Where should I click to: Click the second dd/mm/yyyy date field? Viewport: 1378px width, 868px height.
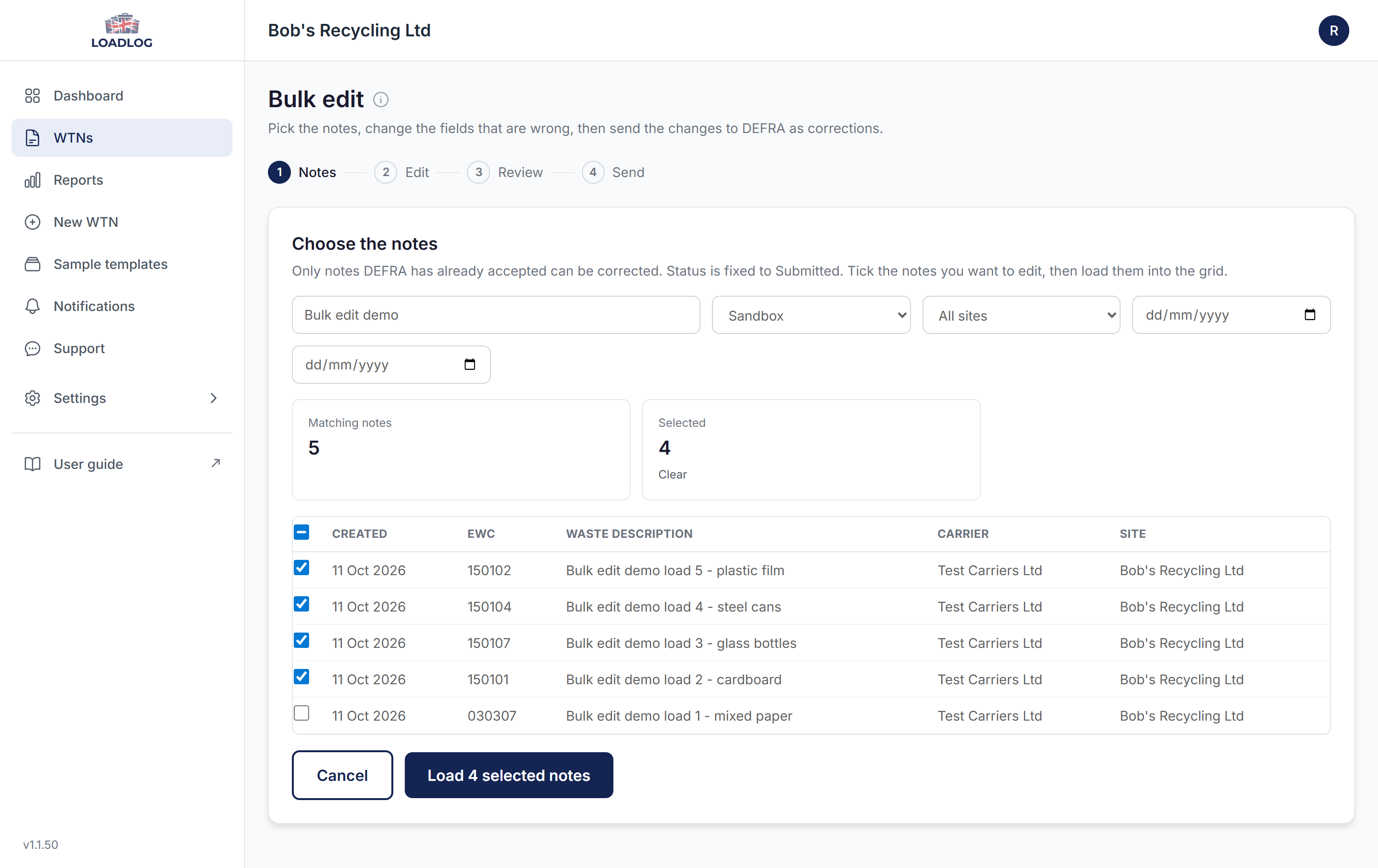391,365
